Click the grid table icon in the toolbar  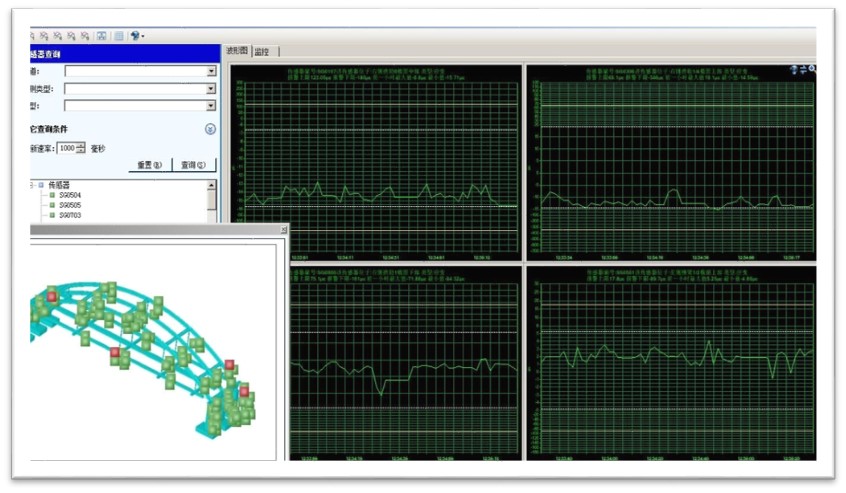[118, 36]
